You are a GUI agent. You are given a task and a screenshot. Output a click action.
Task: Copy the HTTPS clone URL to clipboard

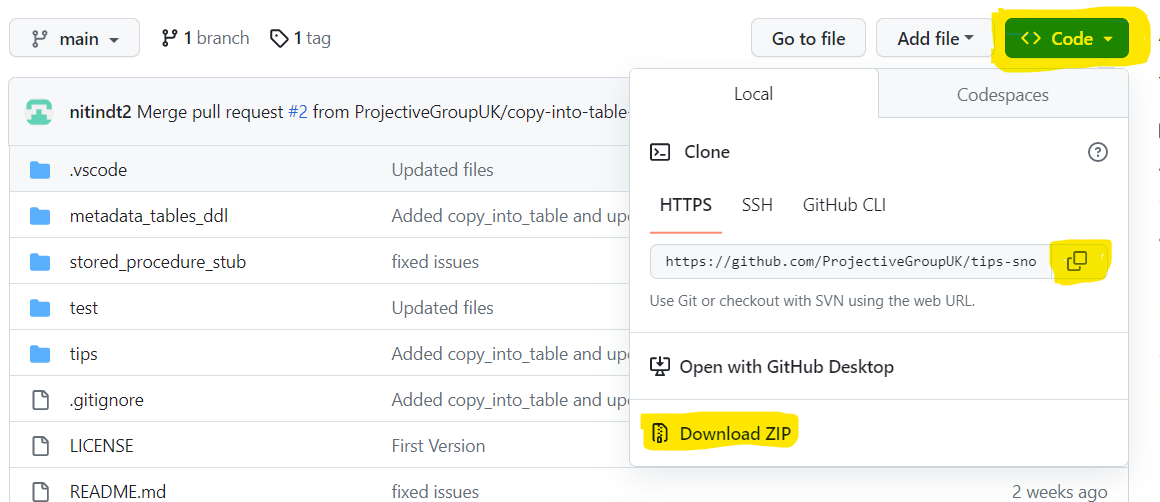click(x=1077, y=261)
